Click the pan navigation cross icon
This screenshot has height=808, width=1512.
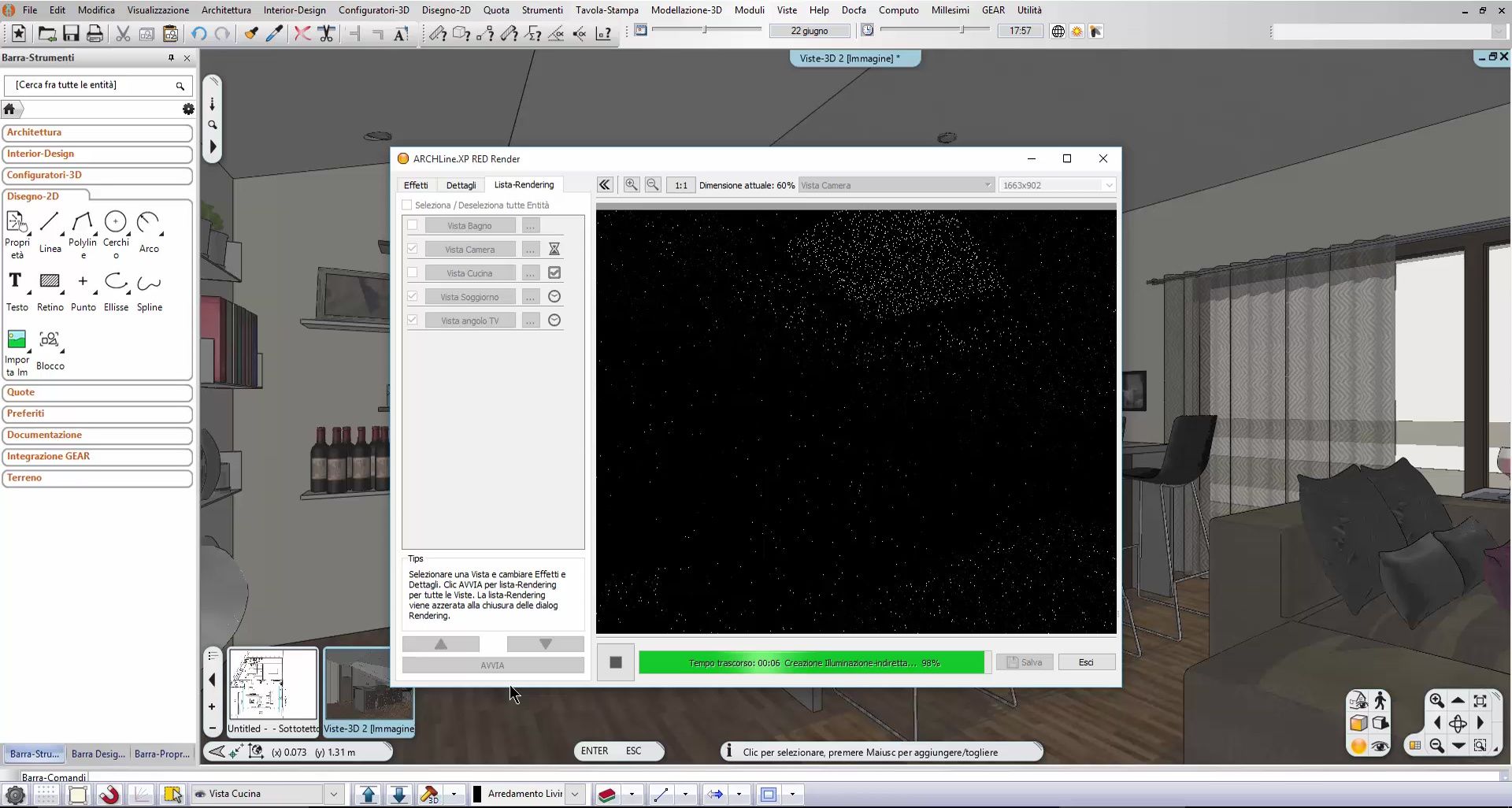(1458, 723)
